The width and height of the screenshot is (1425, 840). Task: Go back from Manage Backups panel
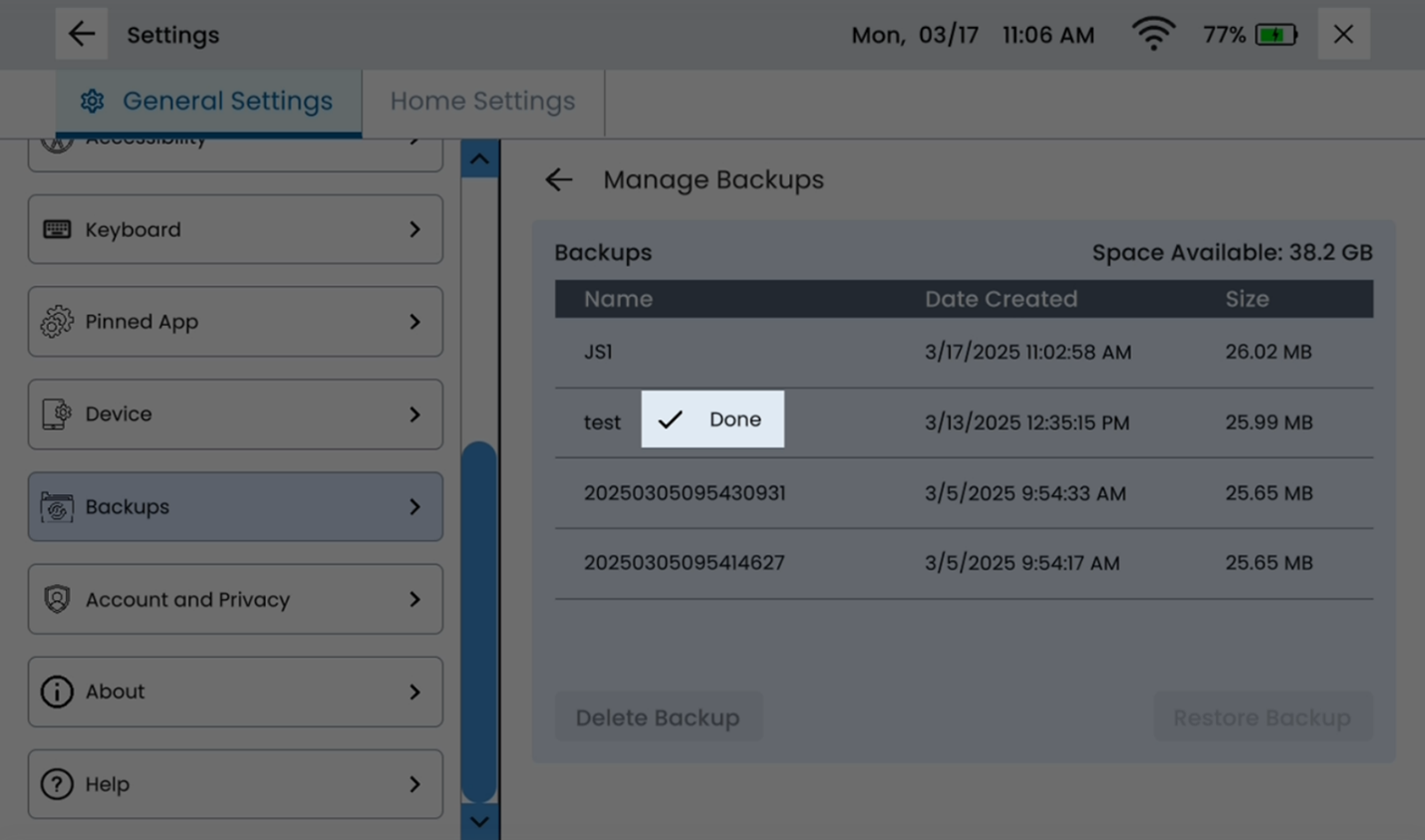click(559, 179)
